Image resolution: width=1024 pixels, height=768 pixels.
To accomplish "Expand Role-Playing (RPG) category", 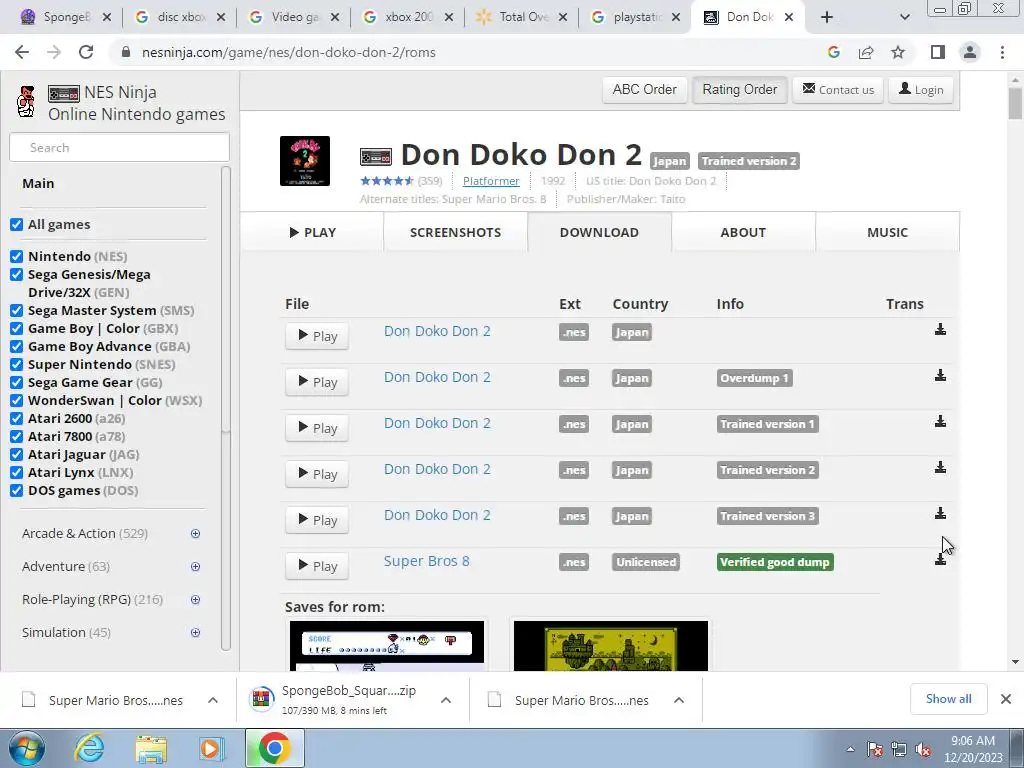I will click(x=195, y=600).
